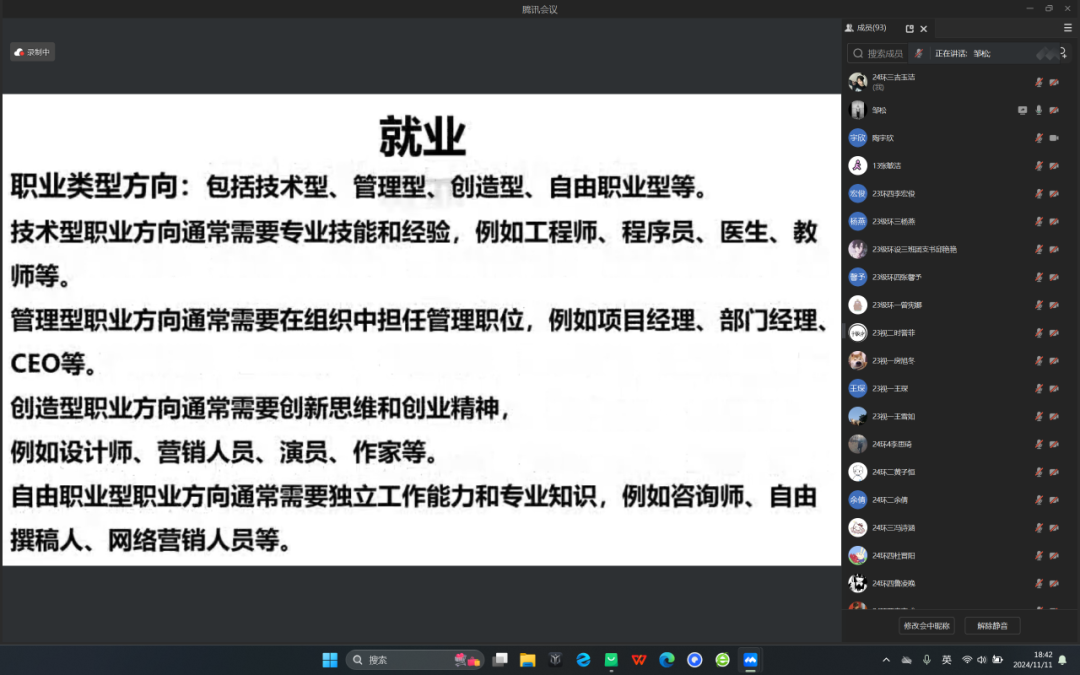Click the 解除静音 button
The width and height of the screenshot is (1080, 675).
coord(992,626)
